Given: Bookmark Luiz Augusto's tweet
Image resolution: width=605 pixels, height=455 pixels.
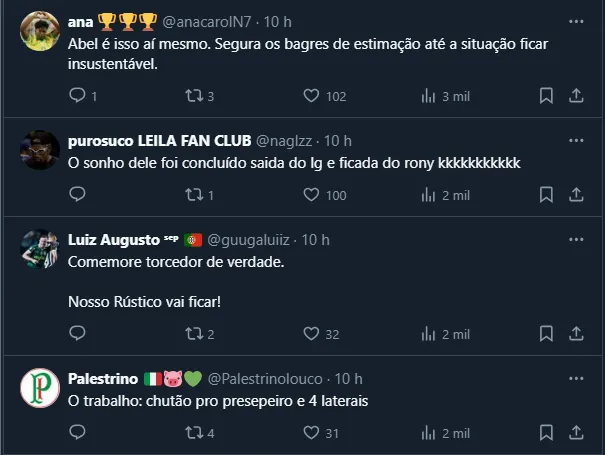Looking at the screenshot, I should (546, 334).
